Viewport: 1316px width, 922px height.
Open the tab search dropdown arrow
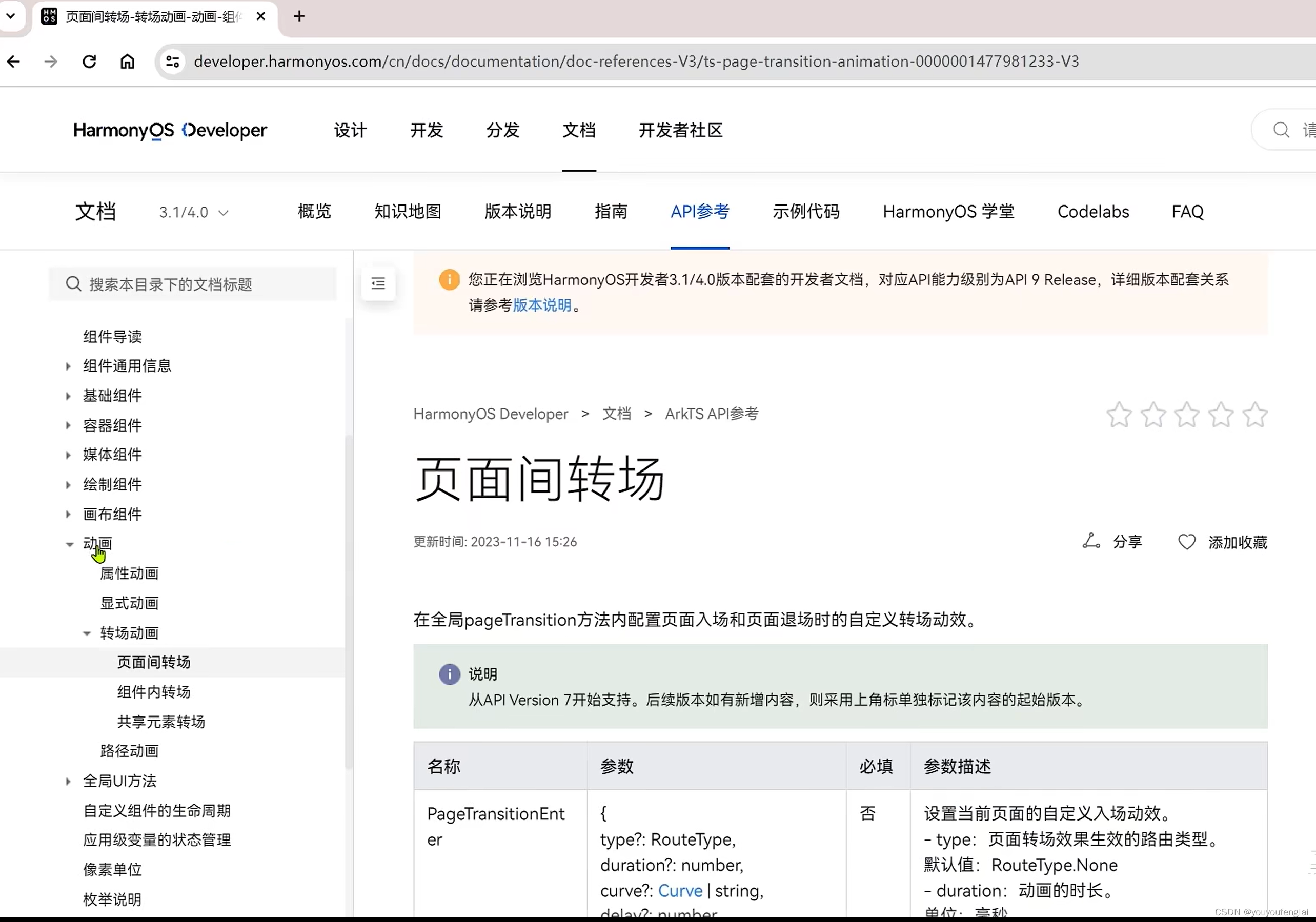(10, 16)
